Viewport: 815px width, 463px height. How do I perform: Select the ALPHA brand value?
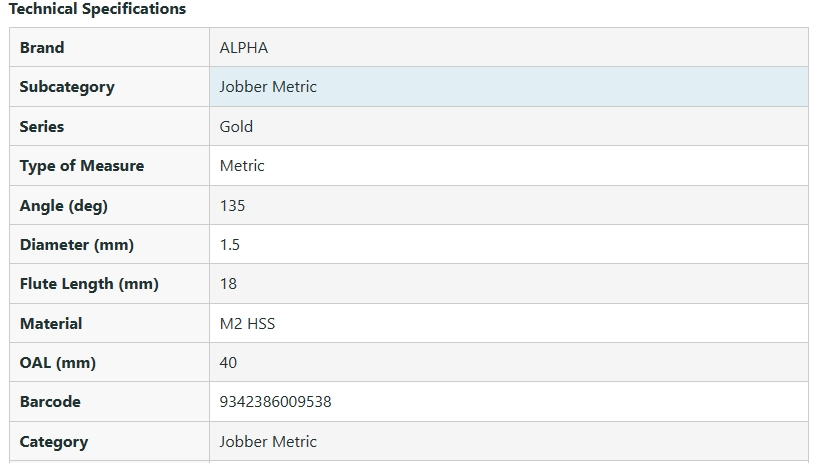pos(244,48)
